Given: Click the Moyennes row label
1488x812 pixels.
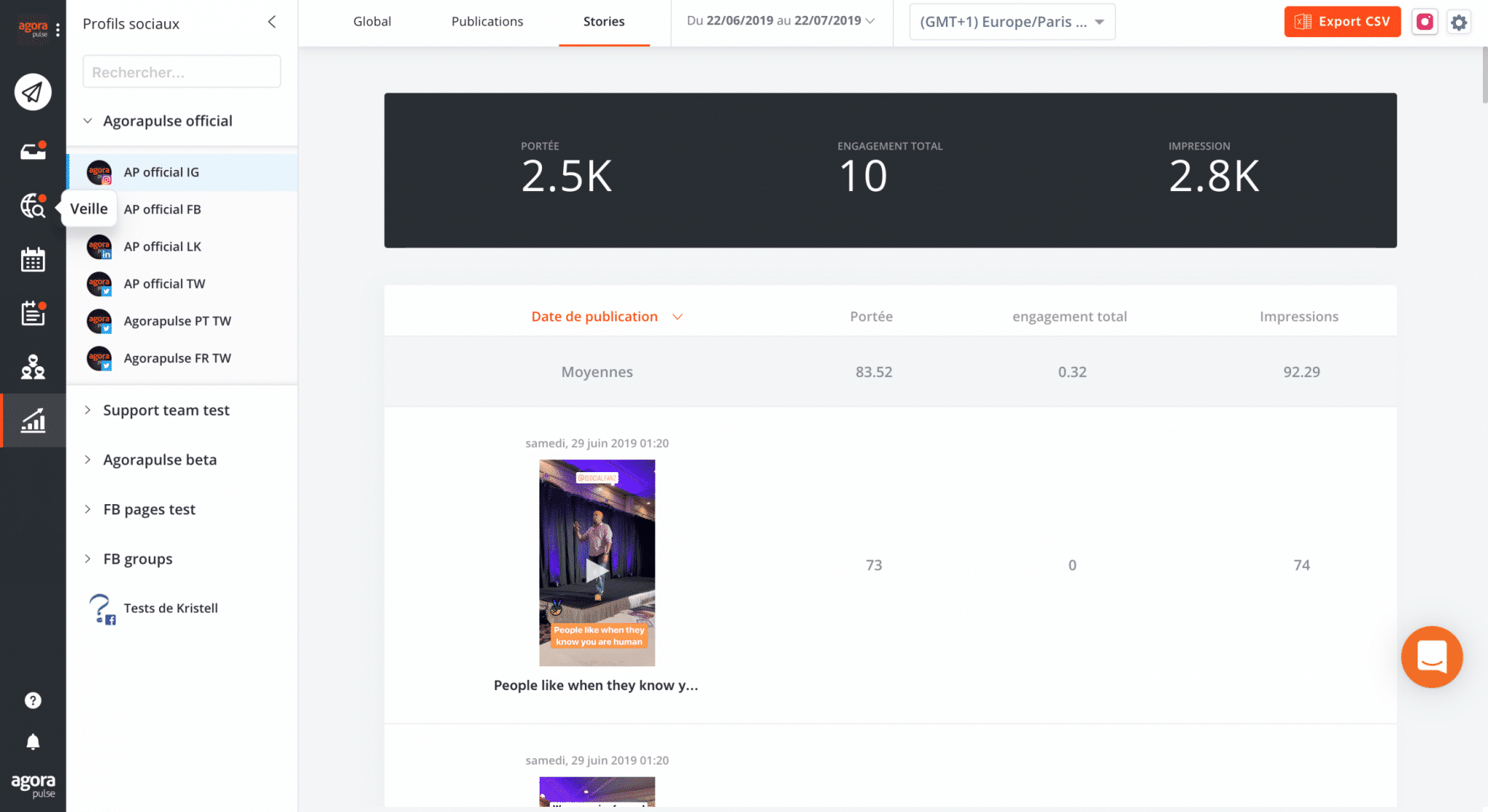Looking at the screenshot, I should (x=597, y=372).
